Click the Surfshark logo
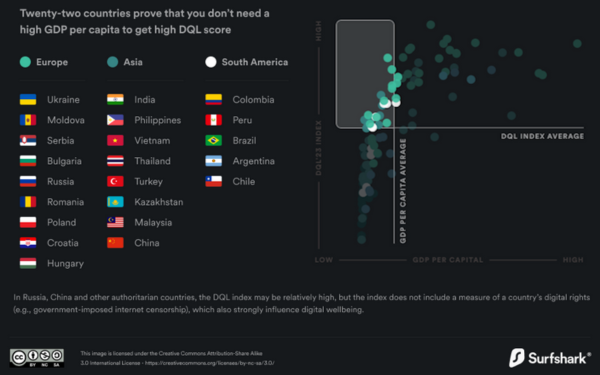The image size is (600, 375). tap(550, 358)
